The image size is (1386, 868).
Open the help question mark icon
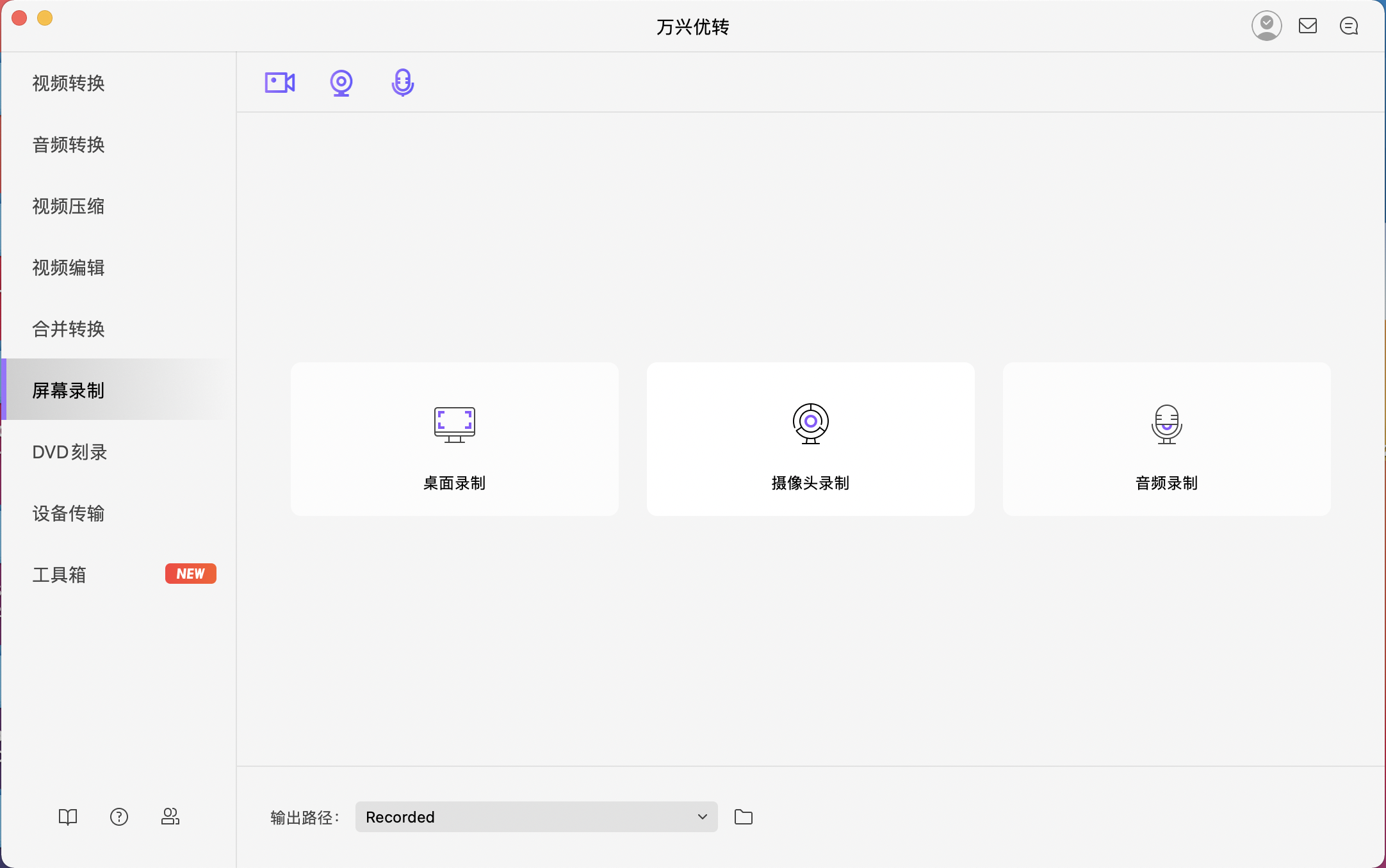[119, 817]
